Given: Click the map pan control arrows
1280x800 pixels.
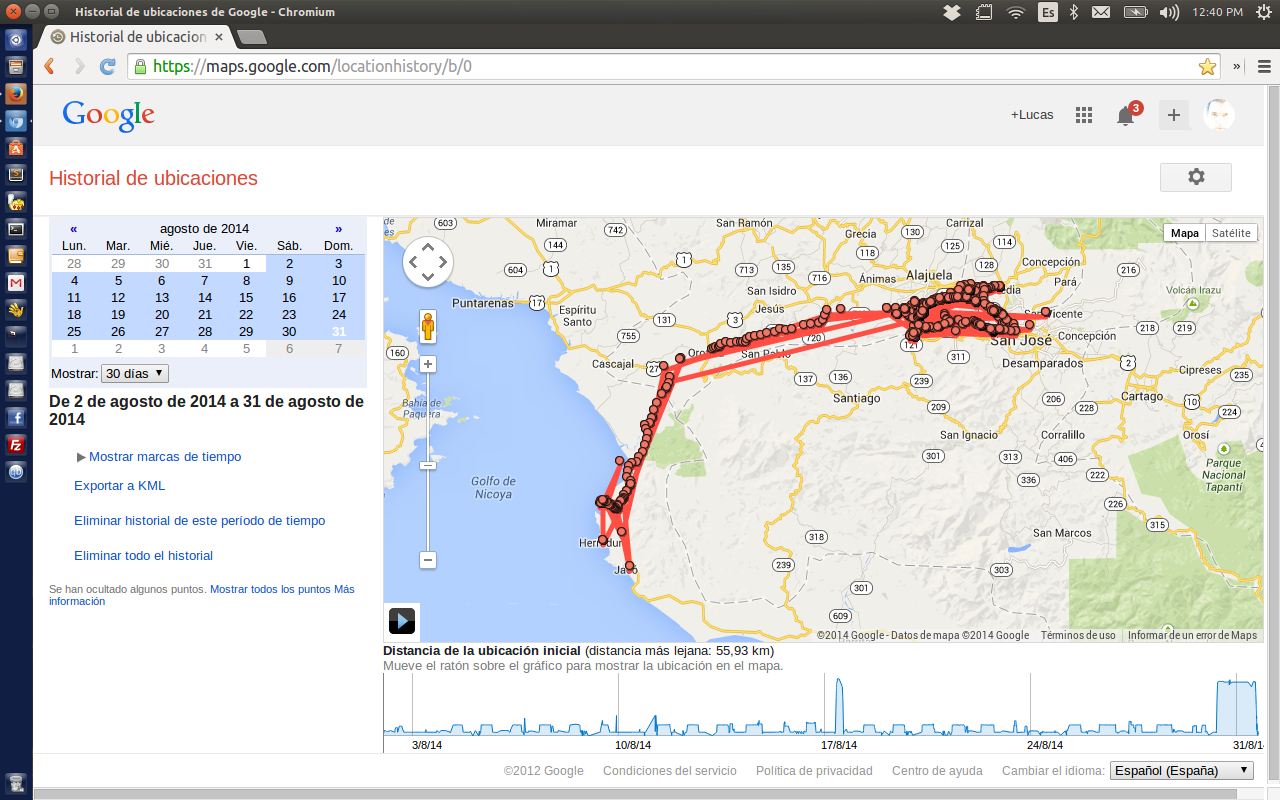Looking at the screenshot, I should (x=428, y=262).
